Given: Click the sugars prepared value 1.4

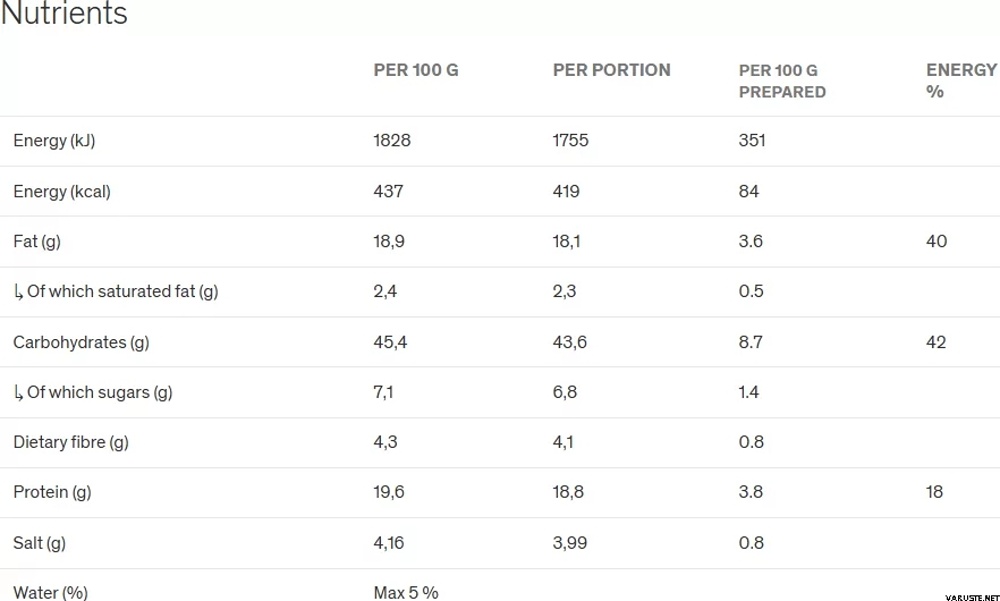Looking at the screenshot, I should [749, 392].
